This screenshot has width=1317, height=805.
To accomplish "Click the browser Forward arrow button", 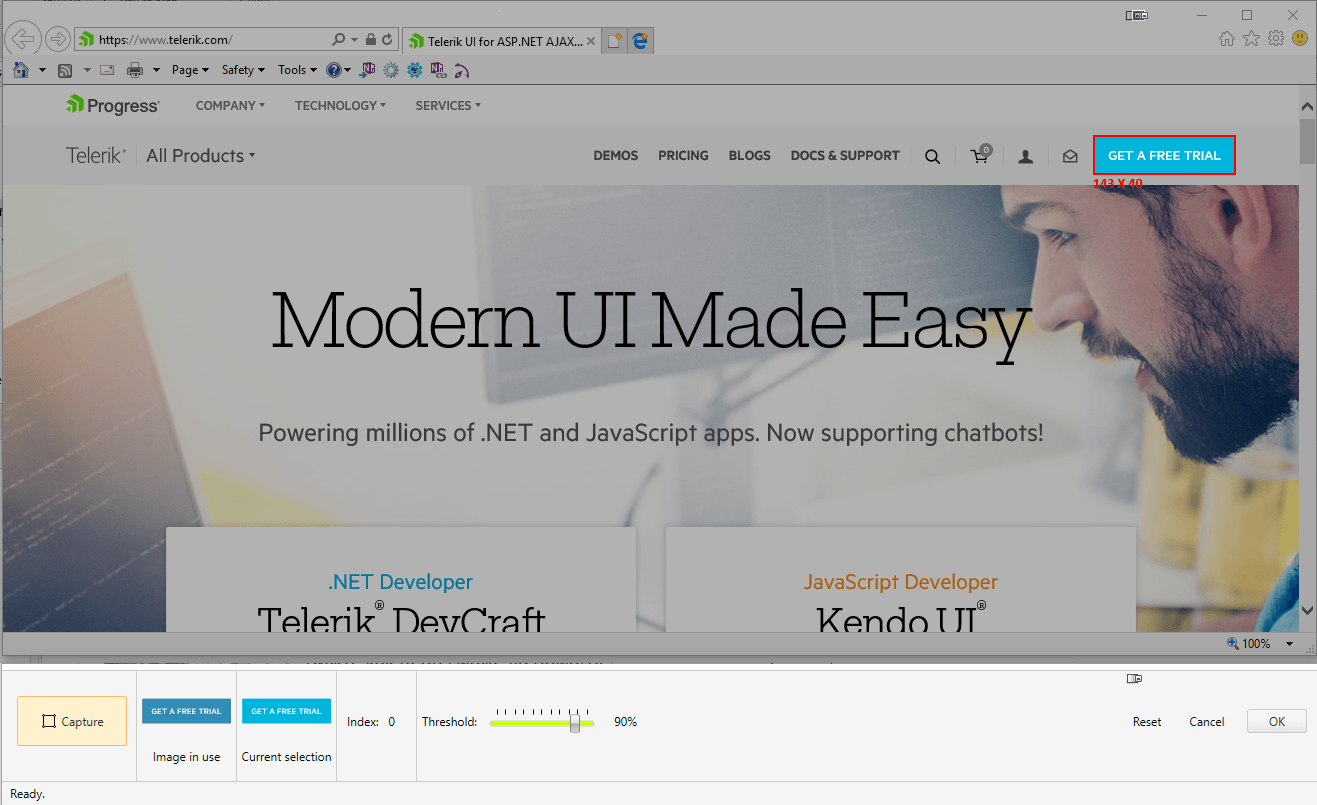I will click(58, 39).
